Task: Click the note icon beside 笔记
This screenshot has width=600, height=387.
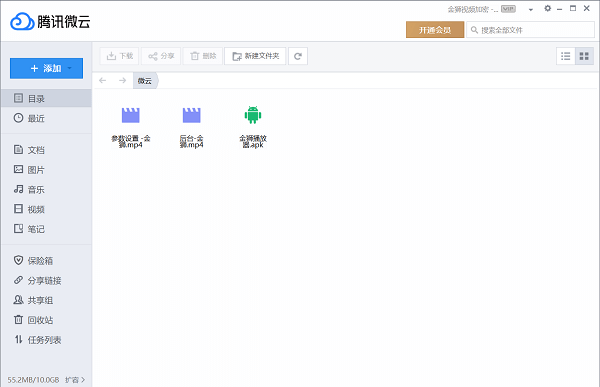Action: click(x=18, y=229)
